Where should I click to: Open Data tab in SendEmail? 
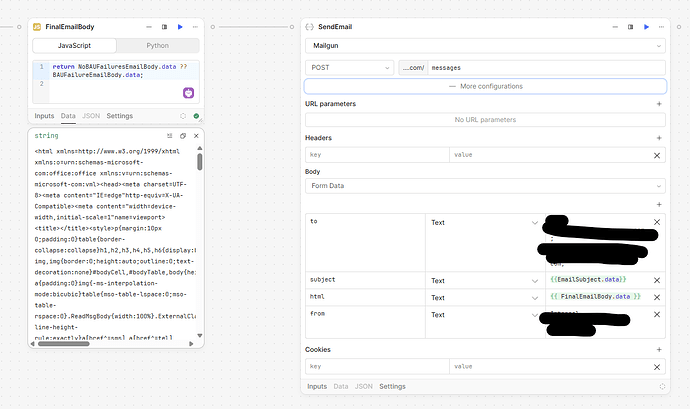[x=341, y=386]
